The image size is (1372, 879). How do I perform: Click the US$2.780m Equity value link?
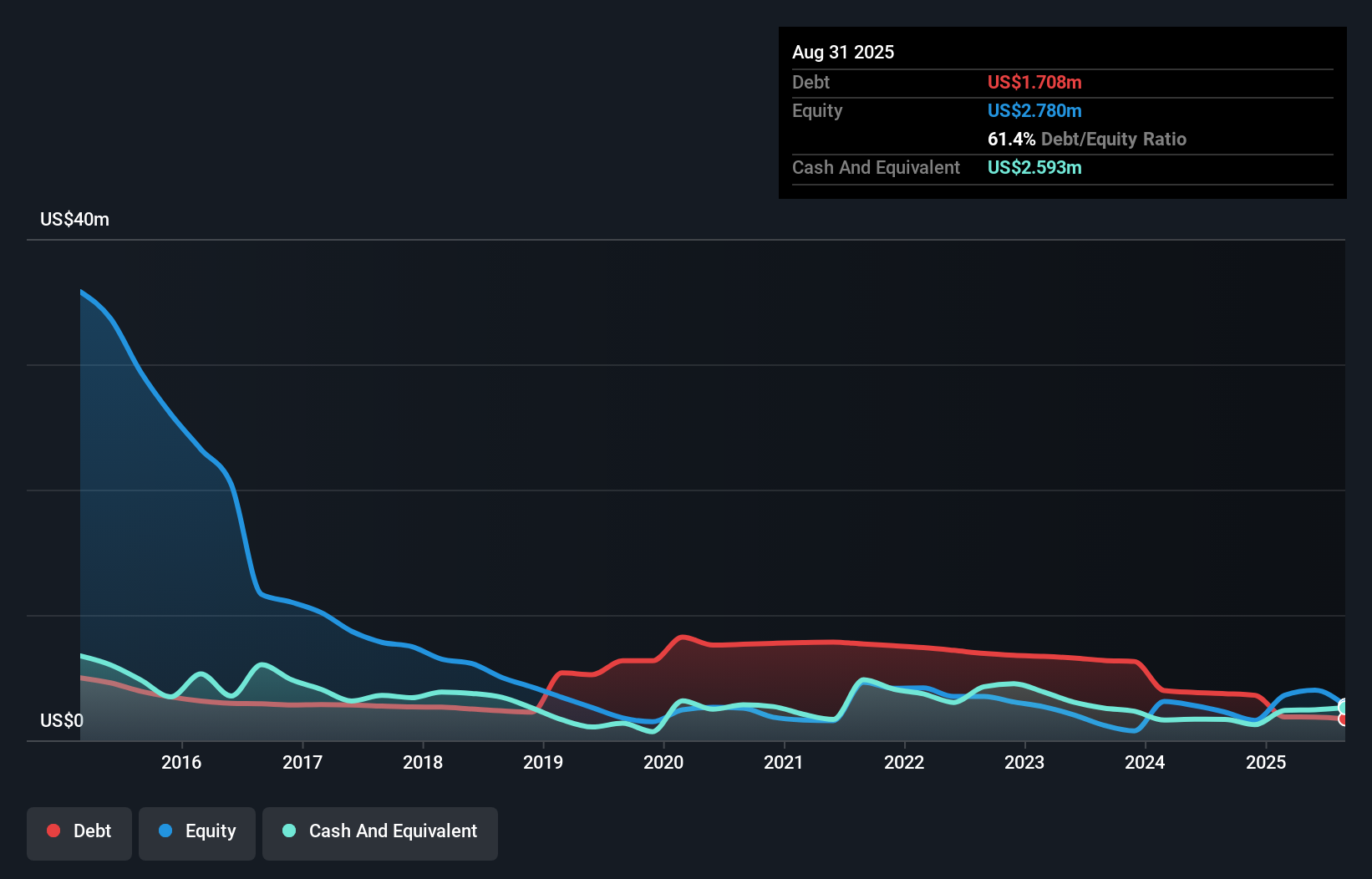coord(1034,110)
